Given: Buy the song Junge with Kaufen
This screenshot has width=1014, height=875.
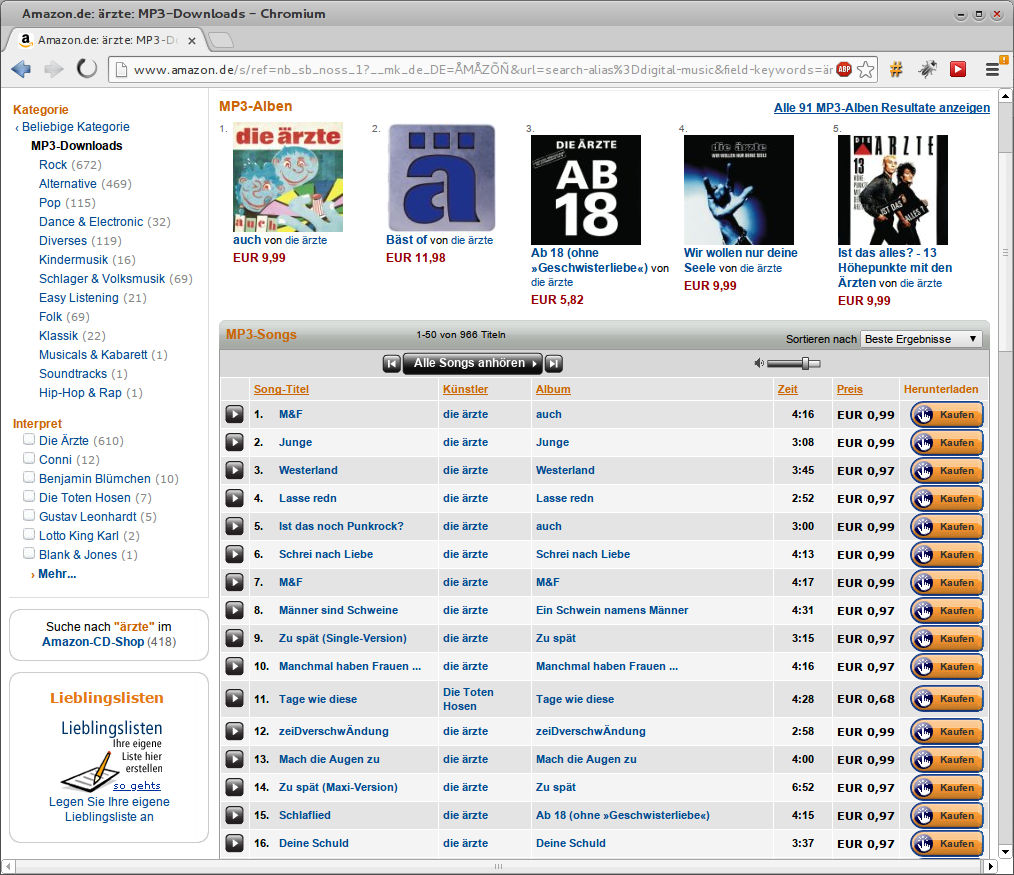Looking at the screenshot, I should [946, 442].
